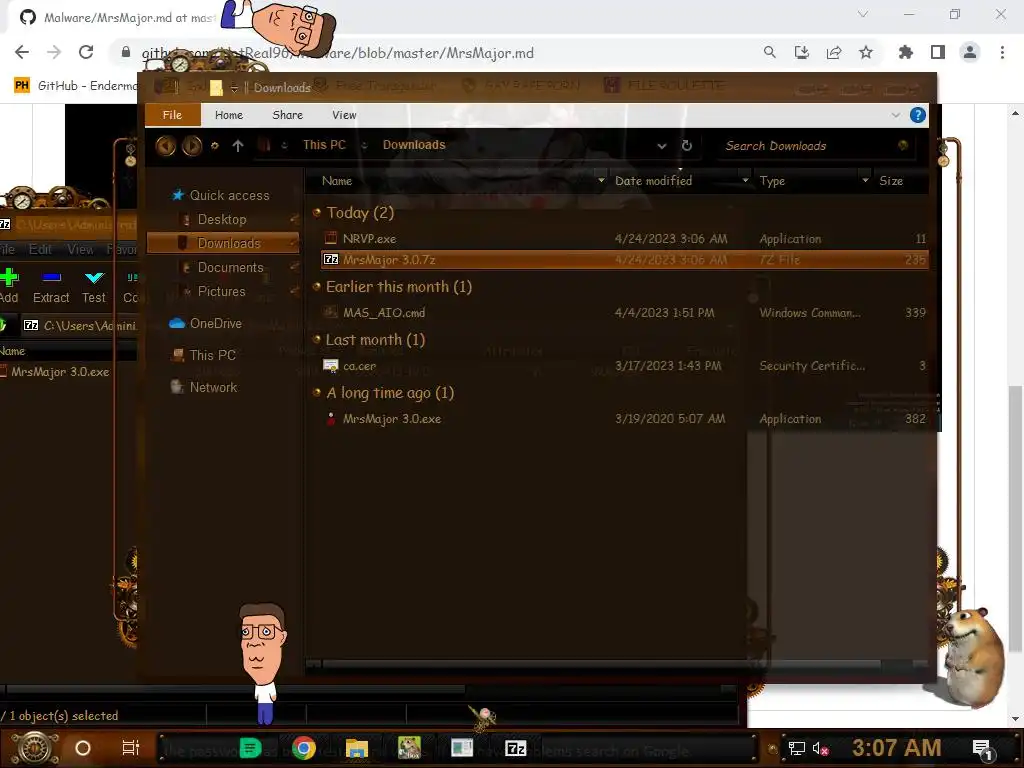Click the muted volume tray icon
This screenshot has width=1024, height=768.
(x=820, y=748)
